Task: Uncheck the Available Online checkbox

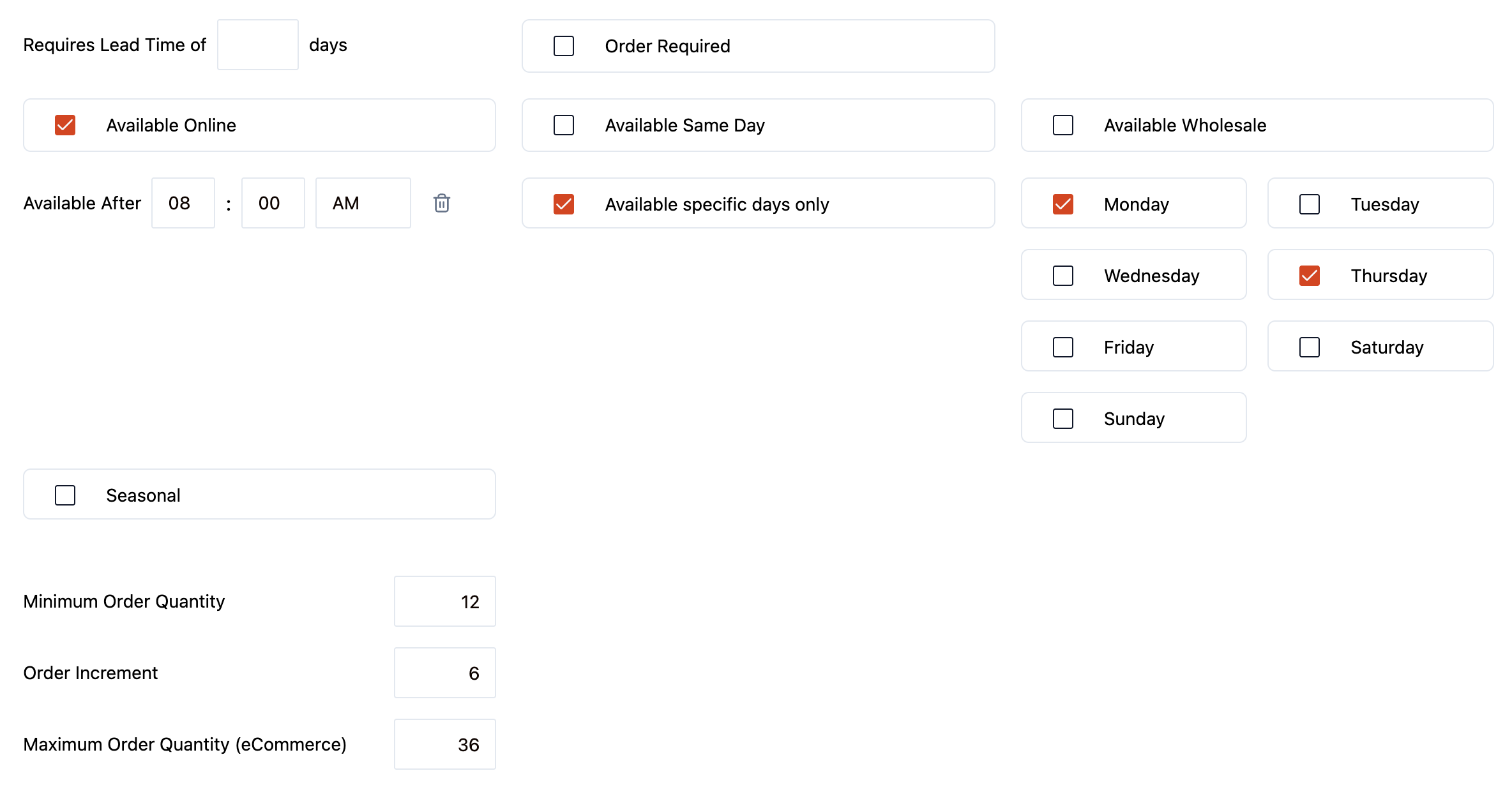Action: pos(65,125)
